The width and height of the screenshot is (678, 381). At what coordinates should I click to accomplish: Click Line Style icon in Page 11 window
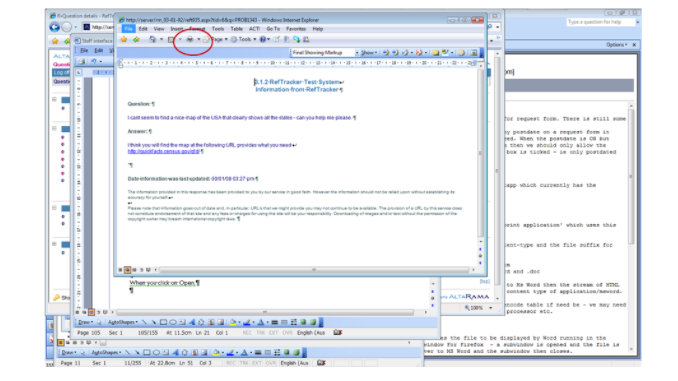pyautogui.click(x=258, y=352)
